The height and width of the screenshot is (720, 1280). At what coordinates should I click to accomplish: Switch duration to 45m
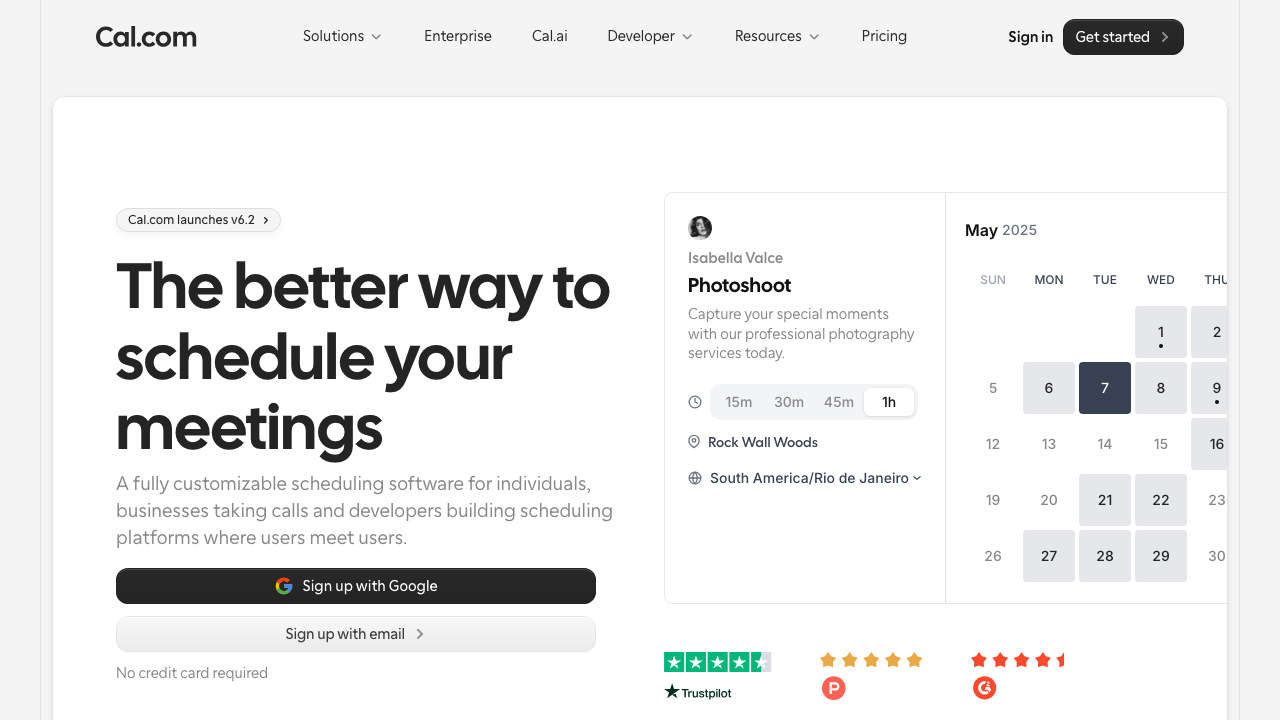[x=839, y=401]
